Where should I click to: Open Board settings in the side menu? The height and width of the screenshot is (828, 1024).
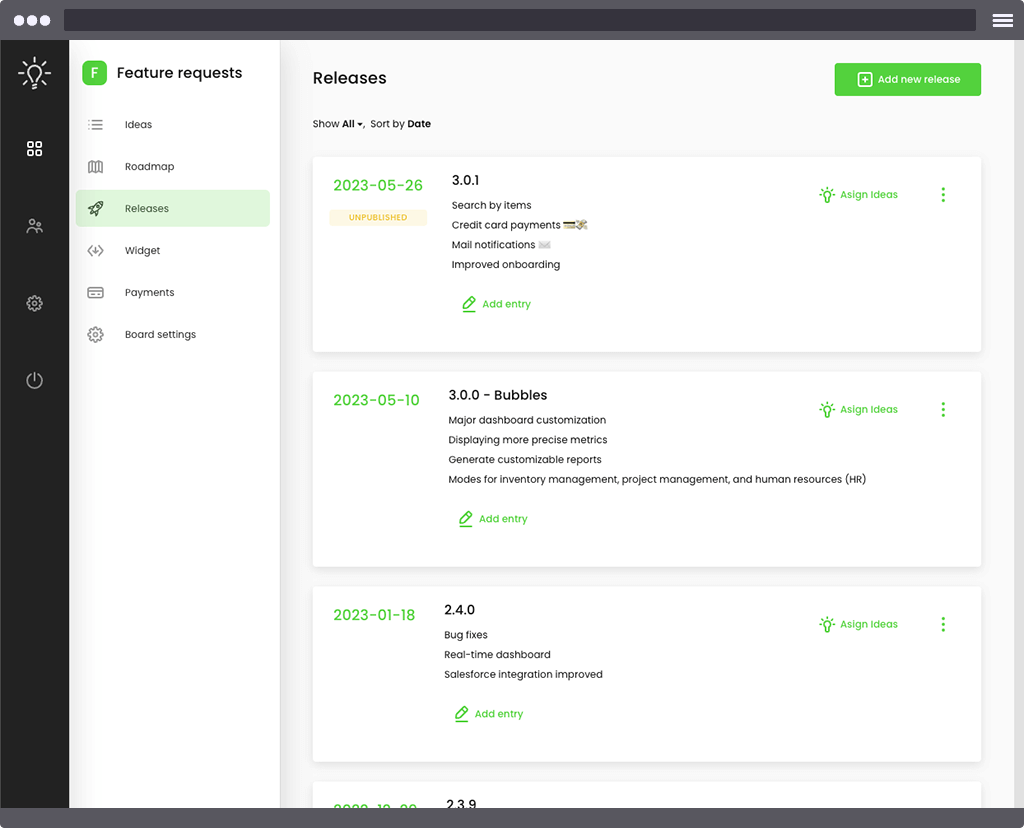(x=160, y=335)
